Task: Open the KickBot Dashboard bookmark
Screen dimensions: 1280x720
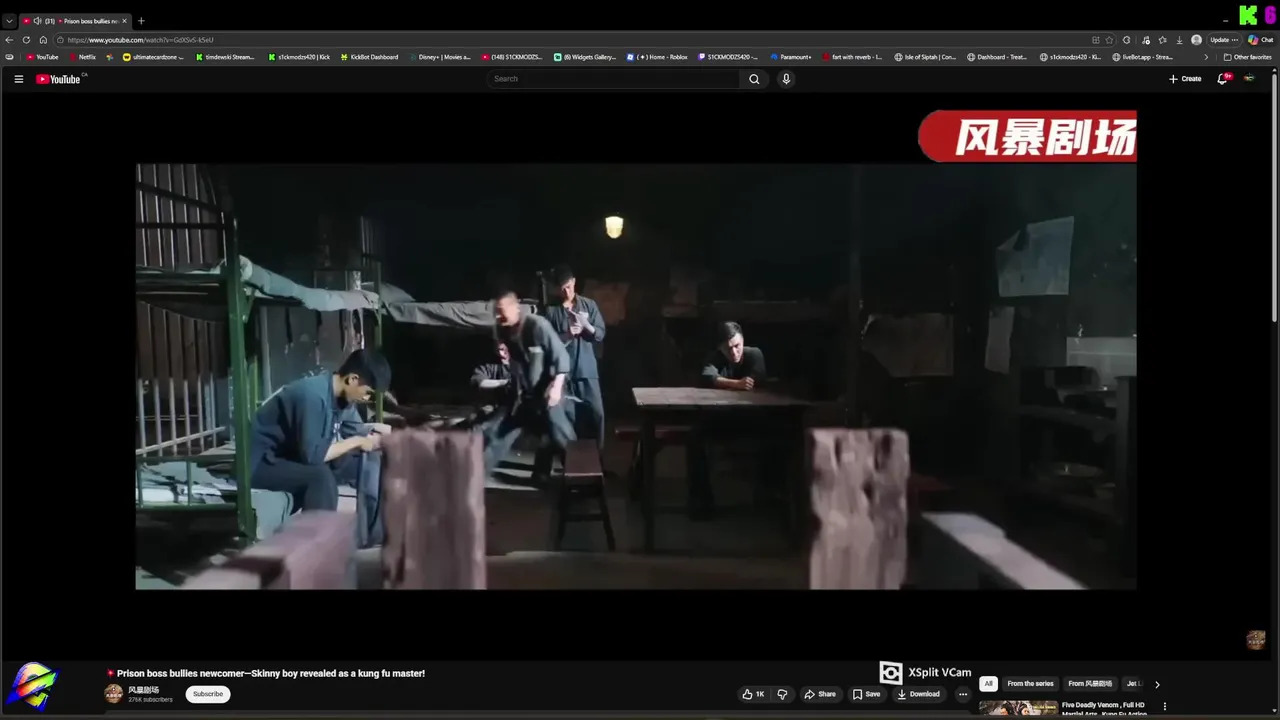Action: (369, 57)
